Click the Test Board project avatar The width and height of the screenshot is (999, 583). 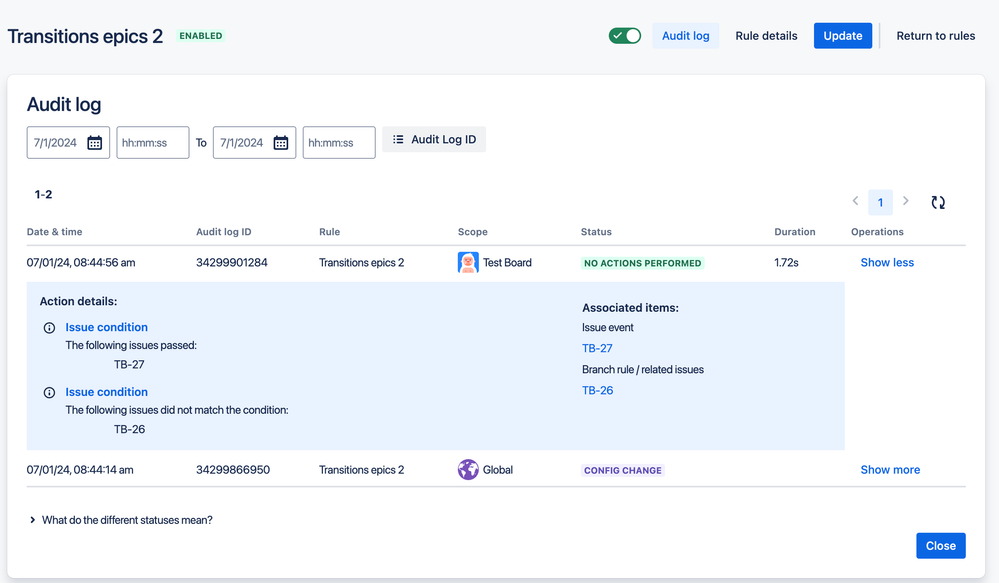click(x=468, y=263)
